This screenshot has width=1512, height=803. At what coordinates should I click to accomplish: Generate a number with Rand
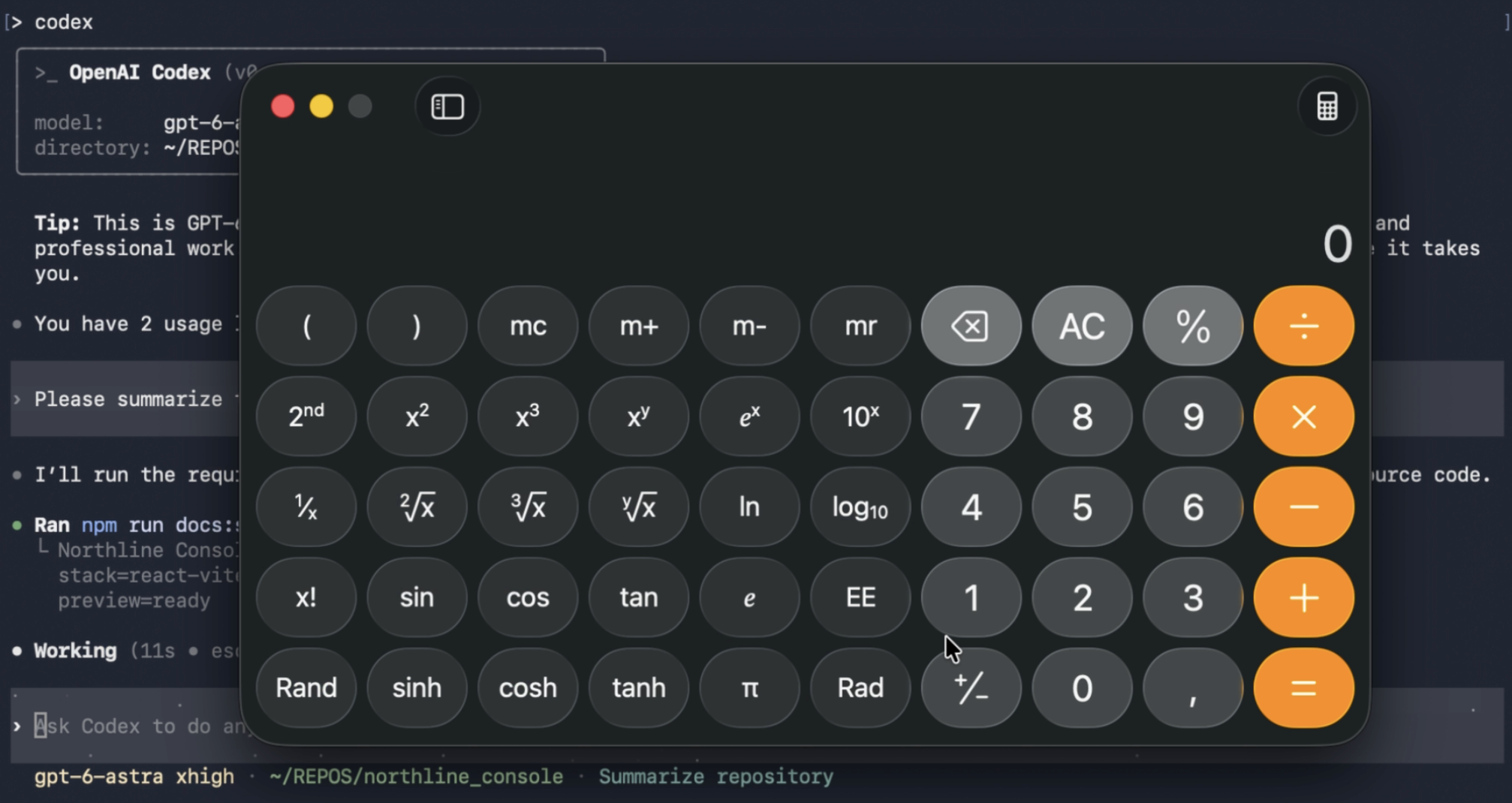306,688
